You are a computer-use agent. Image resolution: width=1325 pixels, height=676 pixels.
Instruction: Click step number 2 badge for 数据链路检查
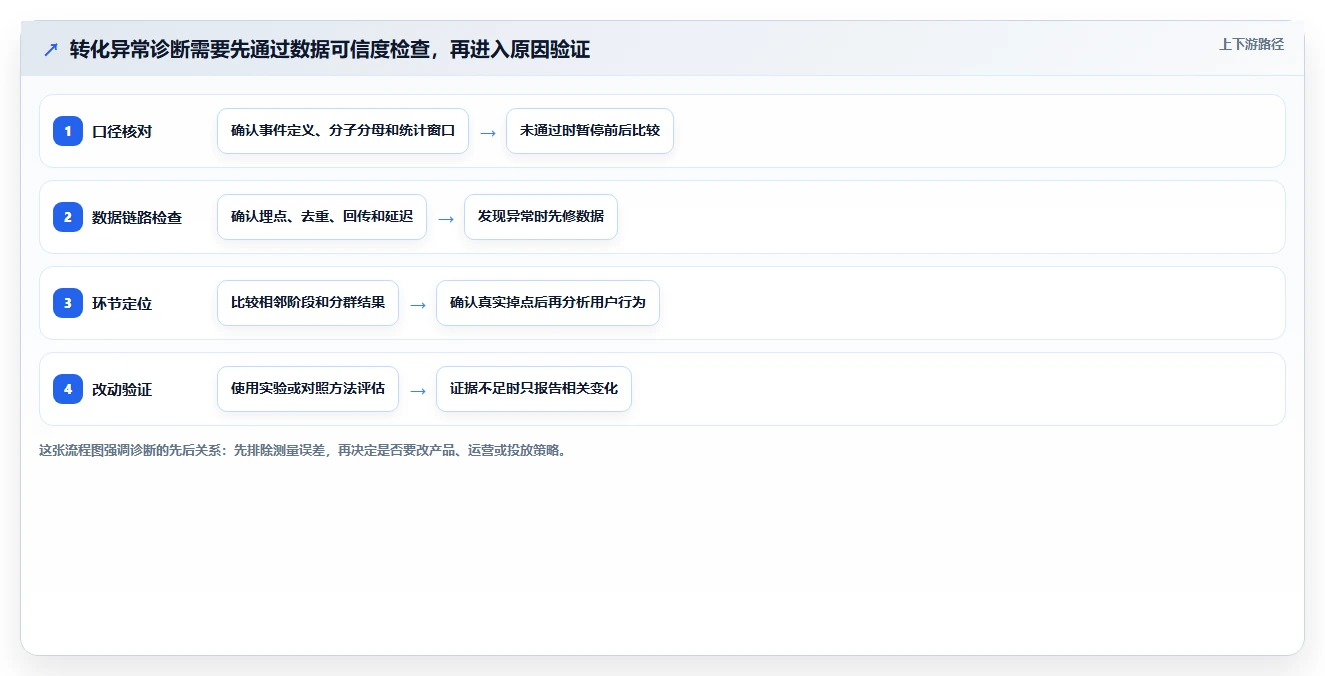point(68,217)
